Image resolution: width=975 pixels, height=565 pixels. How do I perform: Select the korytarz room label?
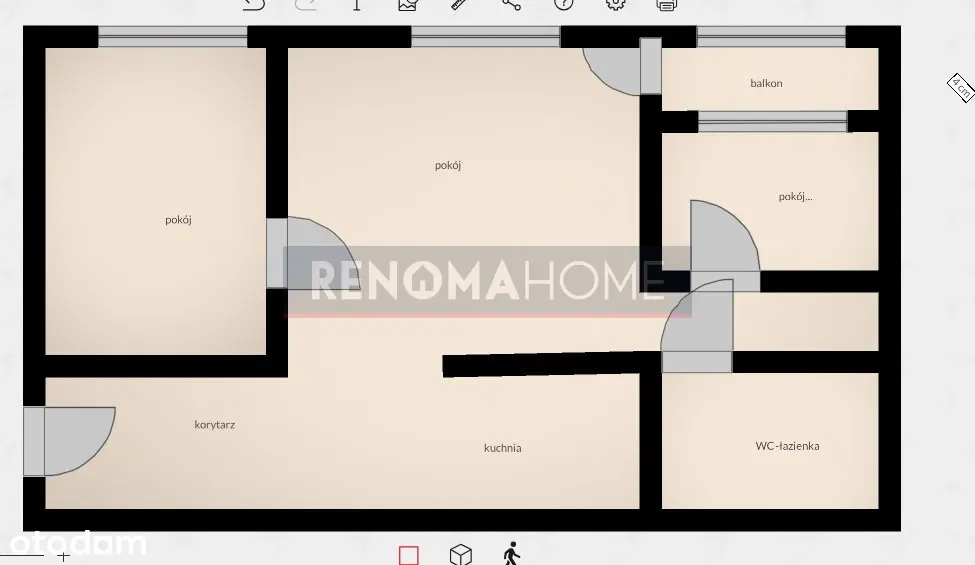point(214,424)
